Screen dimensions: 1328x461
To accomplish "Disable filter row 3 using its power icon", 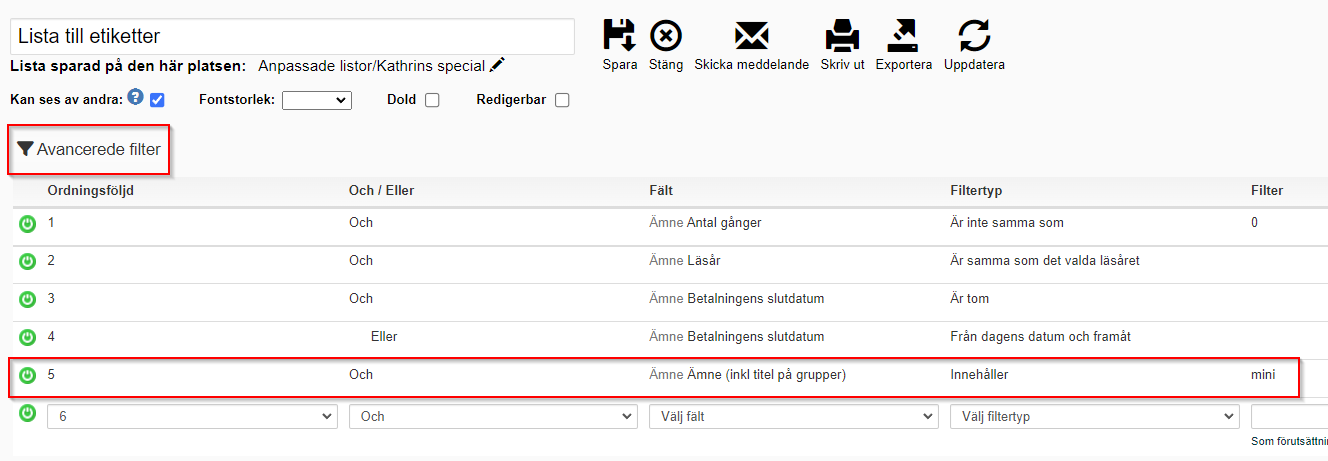I will [x=28, y=299].
